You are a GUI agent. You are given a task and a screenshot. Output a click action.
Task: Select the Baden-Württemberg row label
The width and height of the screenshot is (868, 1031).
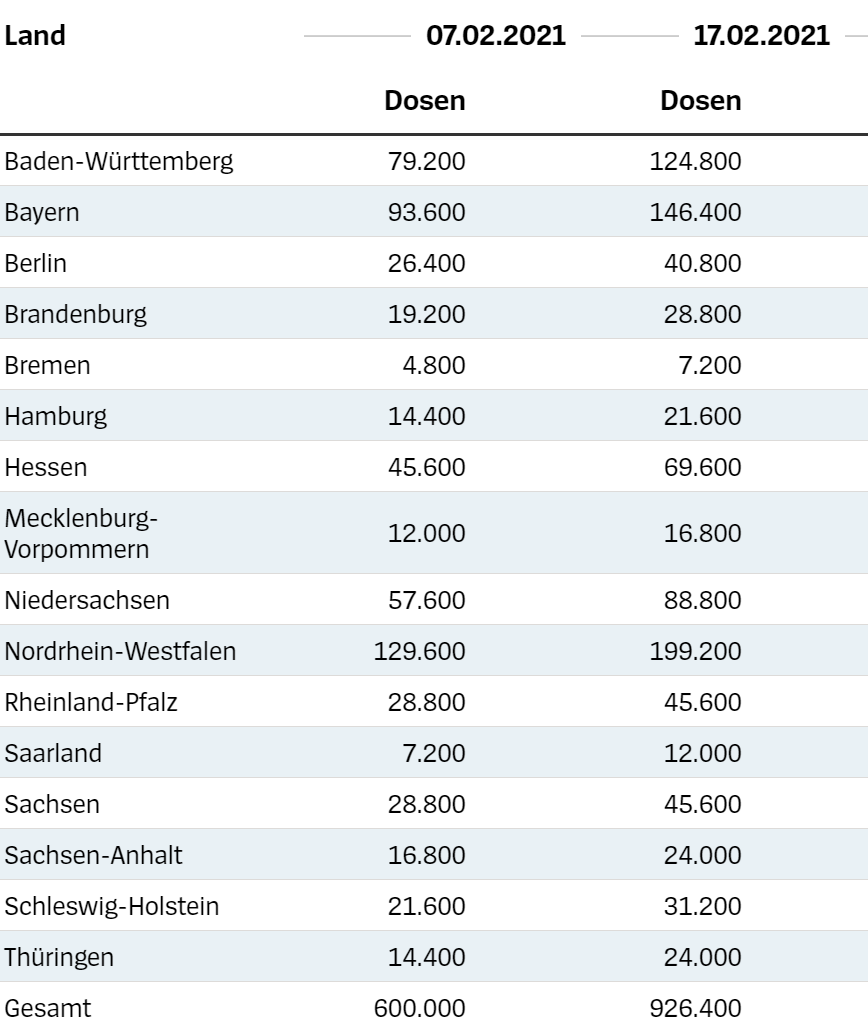[x=119, y=161]
